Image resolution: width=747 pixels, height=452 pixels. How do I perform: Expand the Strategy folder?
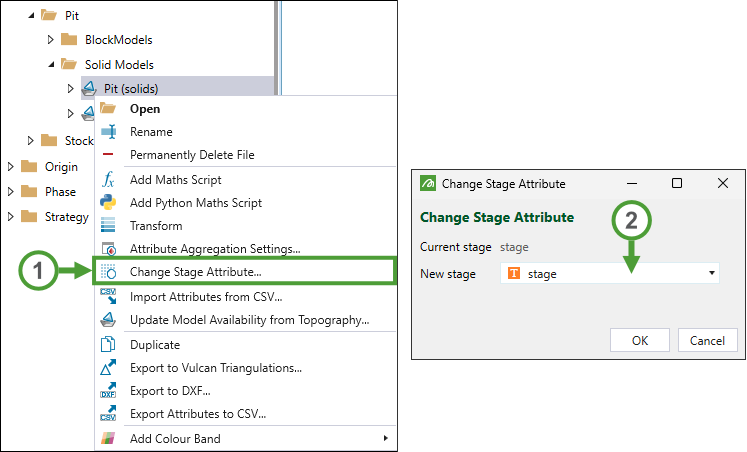[11, 217]
